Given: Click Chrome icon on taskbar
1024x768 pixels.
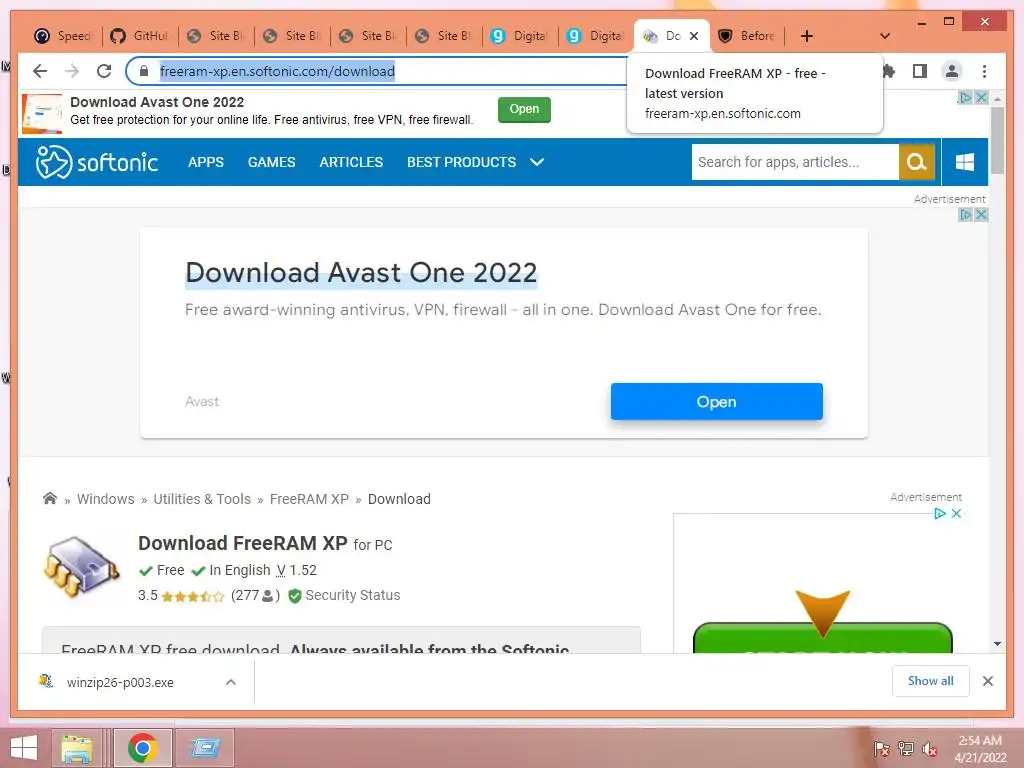Looking at the screenshot, I should pos(142,748).
